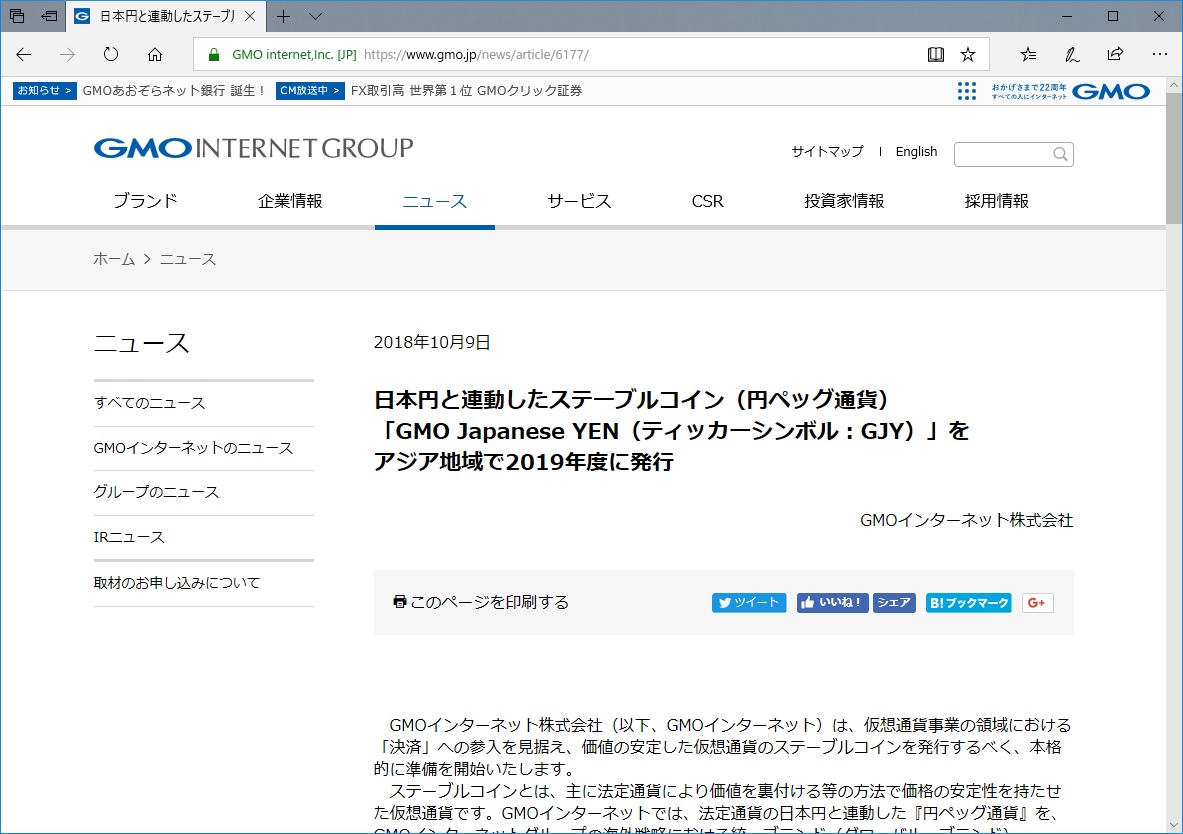Open the Hub favorites list icon

pos(1029,55)
